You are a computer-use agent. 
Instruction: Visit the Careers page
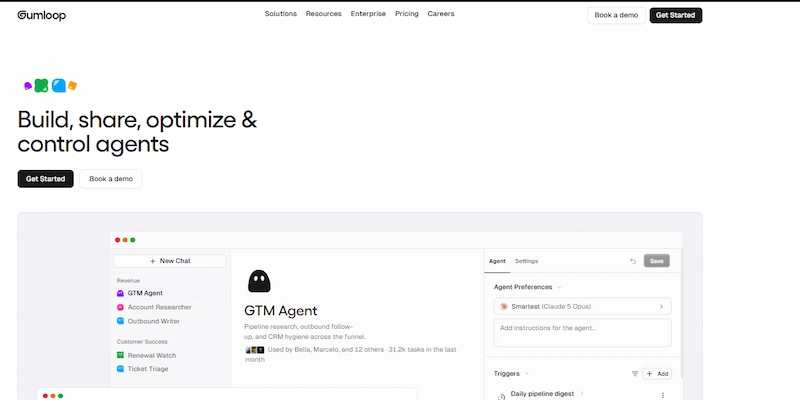tap(441, 14)
